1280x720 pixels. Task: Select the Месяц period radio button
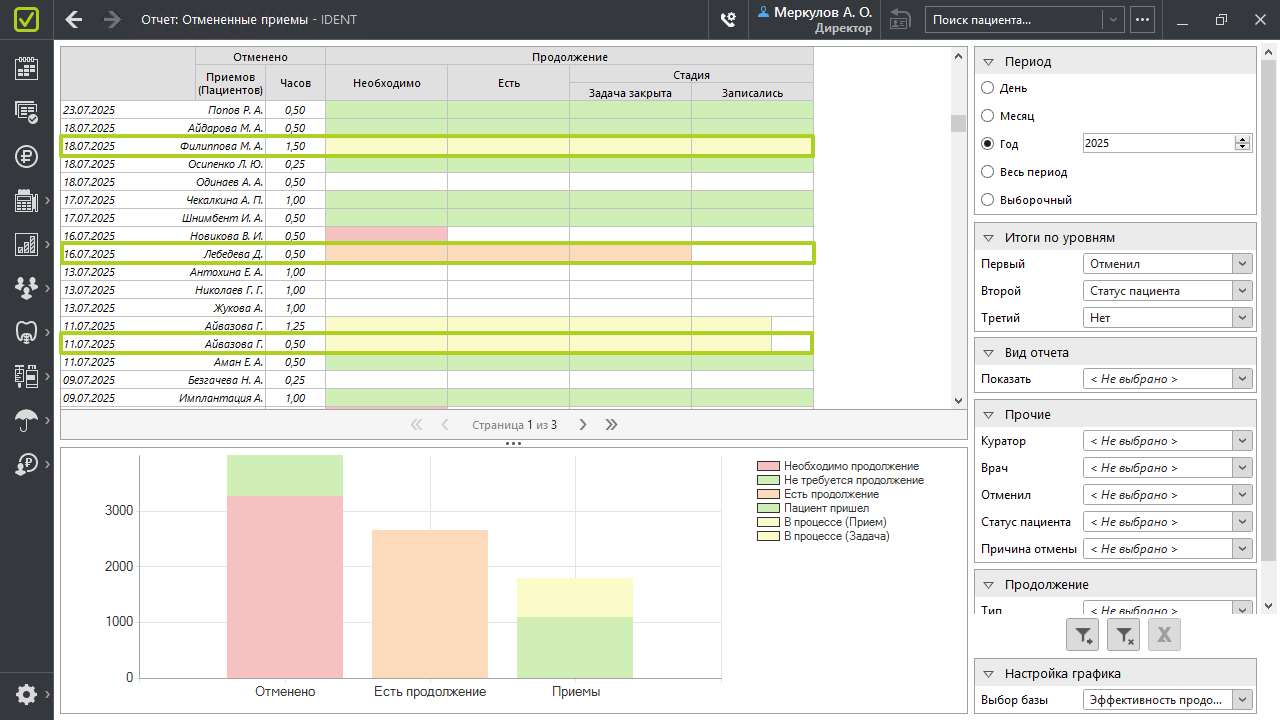pos(988,116)
